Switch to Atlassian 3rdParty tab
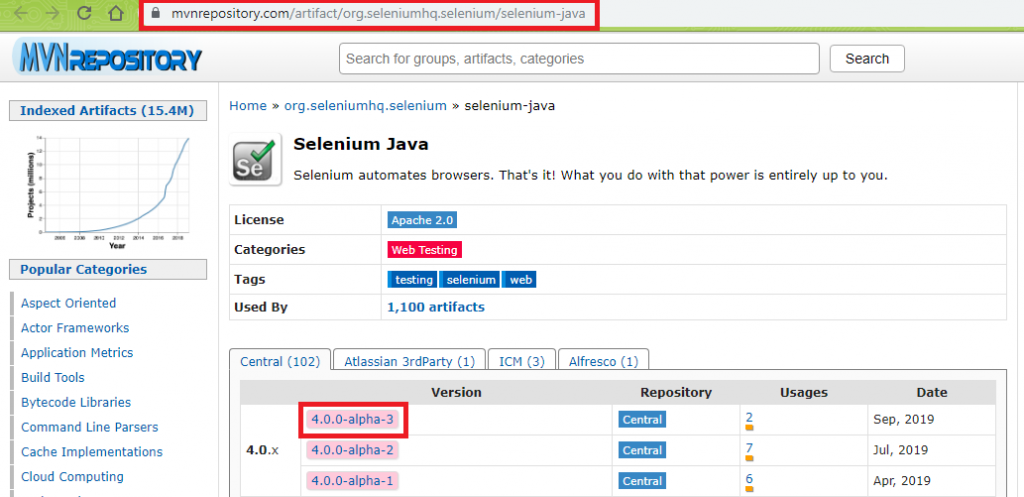1024x497 pixels. (409, 361)
